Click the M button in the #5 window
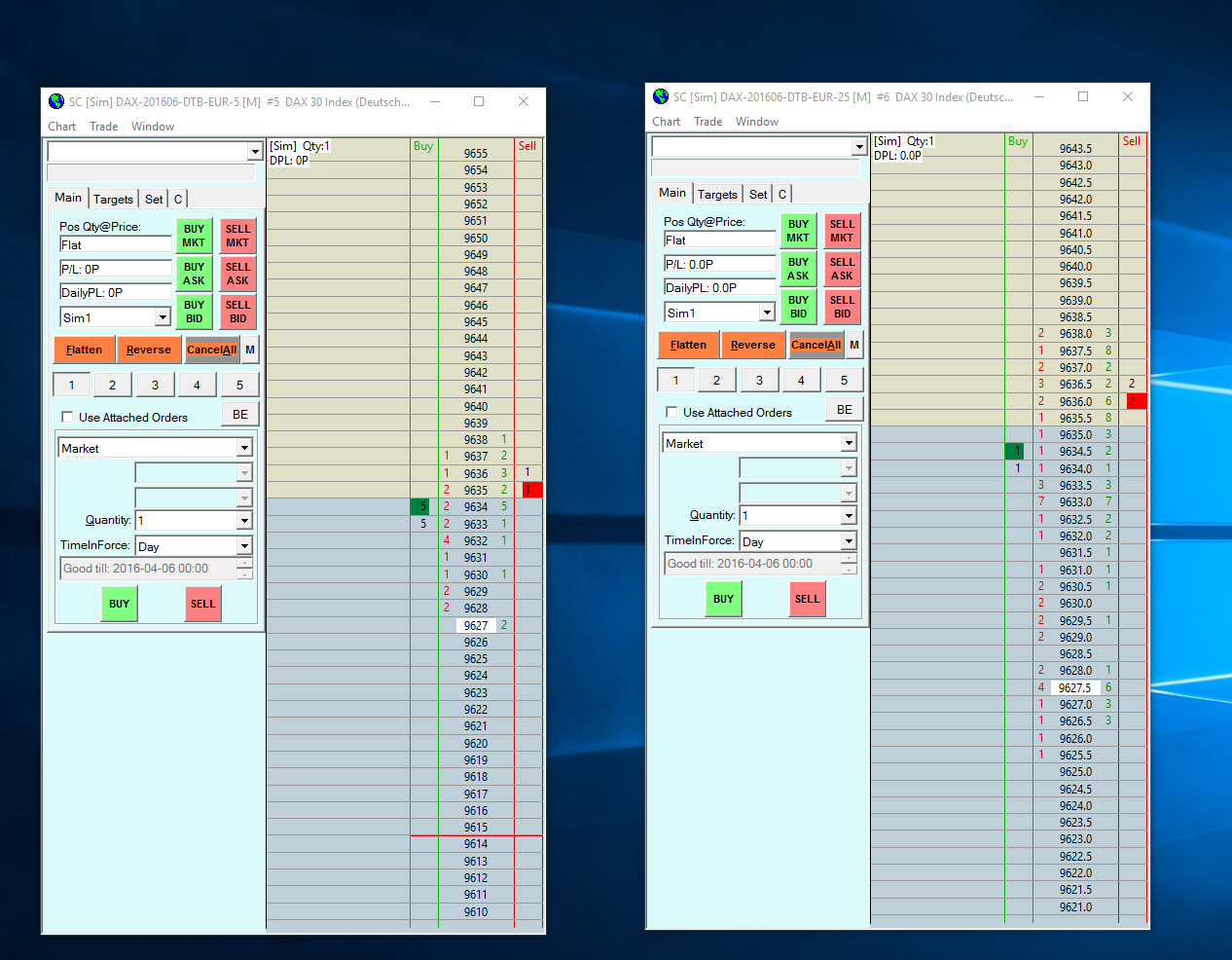1232x960 pixels. point(250,350)
